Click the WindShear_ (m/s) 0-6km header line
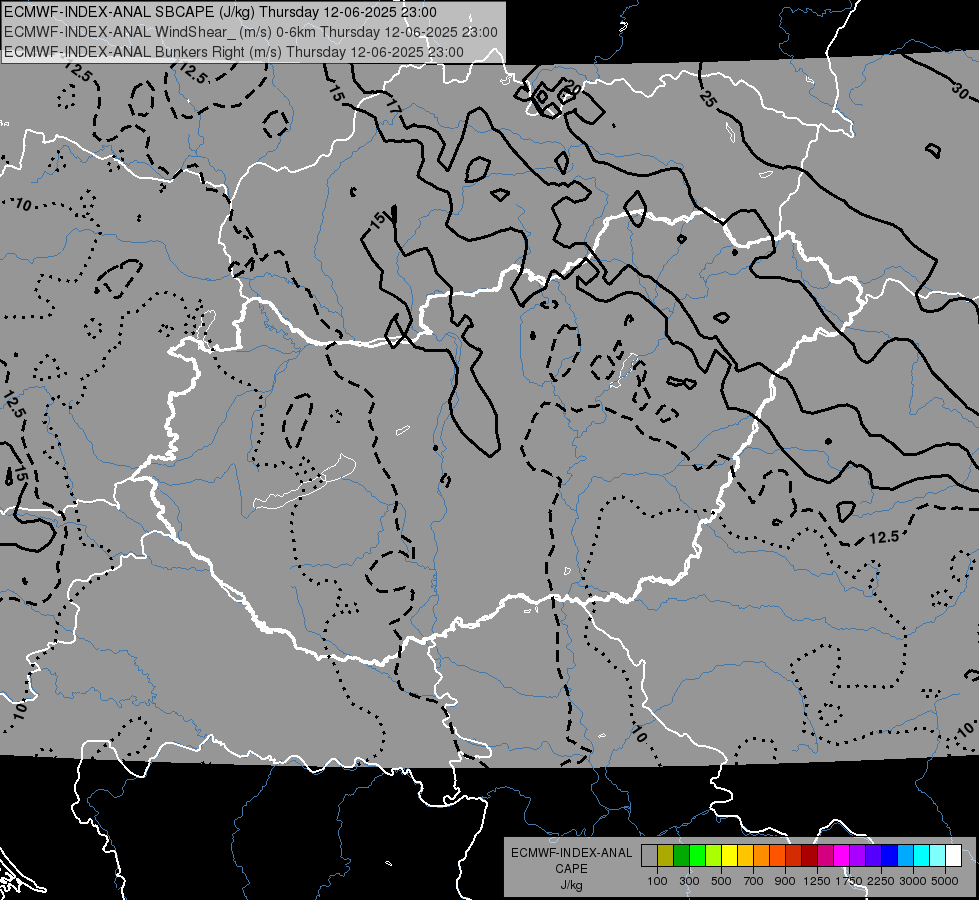Screen dimensions: 979x900 [250, 32]
